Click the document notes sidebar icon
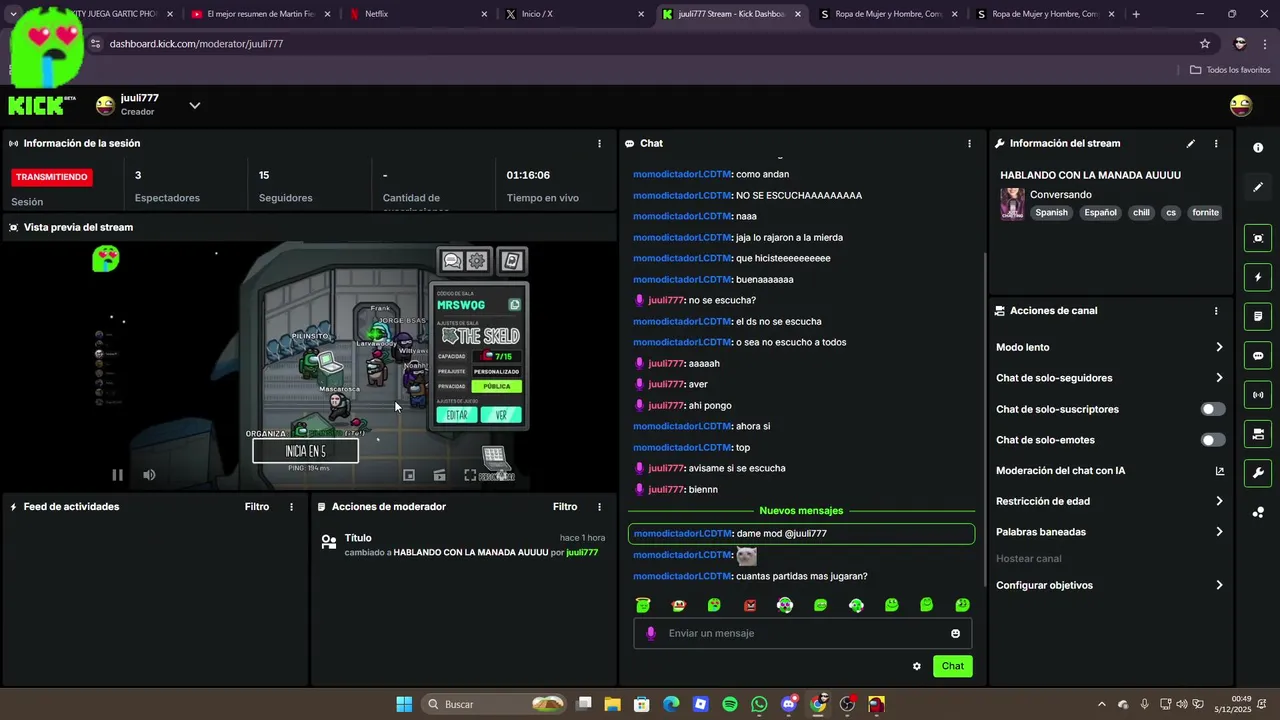1280x720 pixels. click(x=1258, y=316)
